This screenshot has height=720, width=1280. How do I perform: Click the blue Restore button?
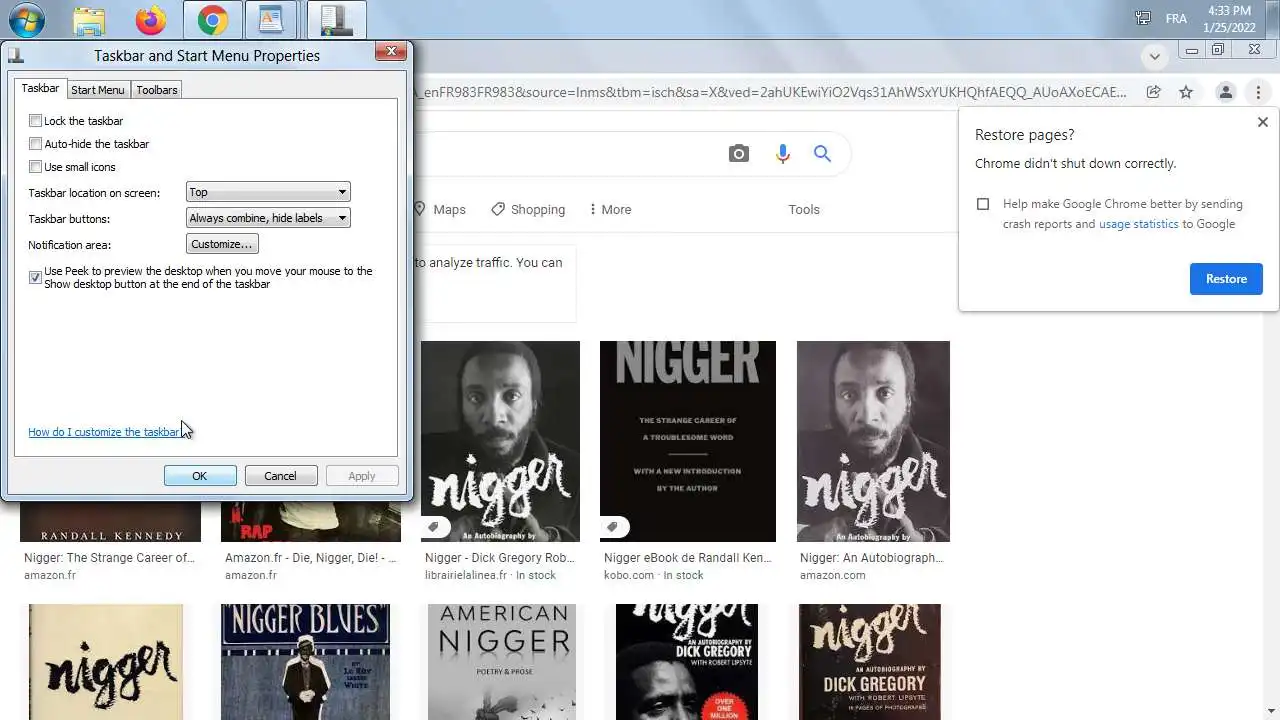(1226, 278)
